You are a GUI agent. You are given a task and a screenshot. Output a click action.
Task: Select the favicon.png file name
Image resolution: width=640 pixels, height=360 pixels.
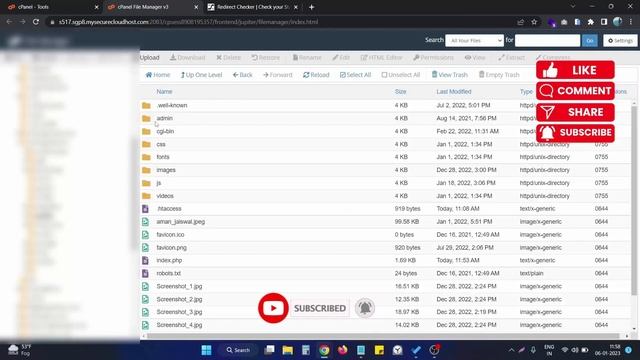click(x=171, y=248)
